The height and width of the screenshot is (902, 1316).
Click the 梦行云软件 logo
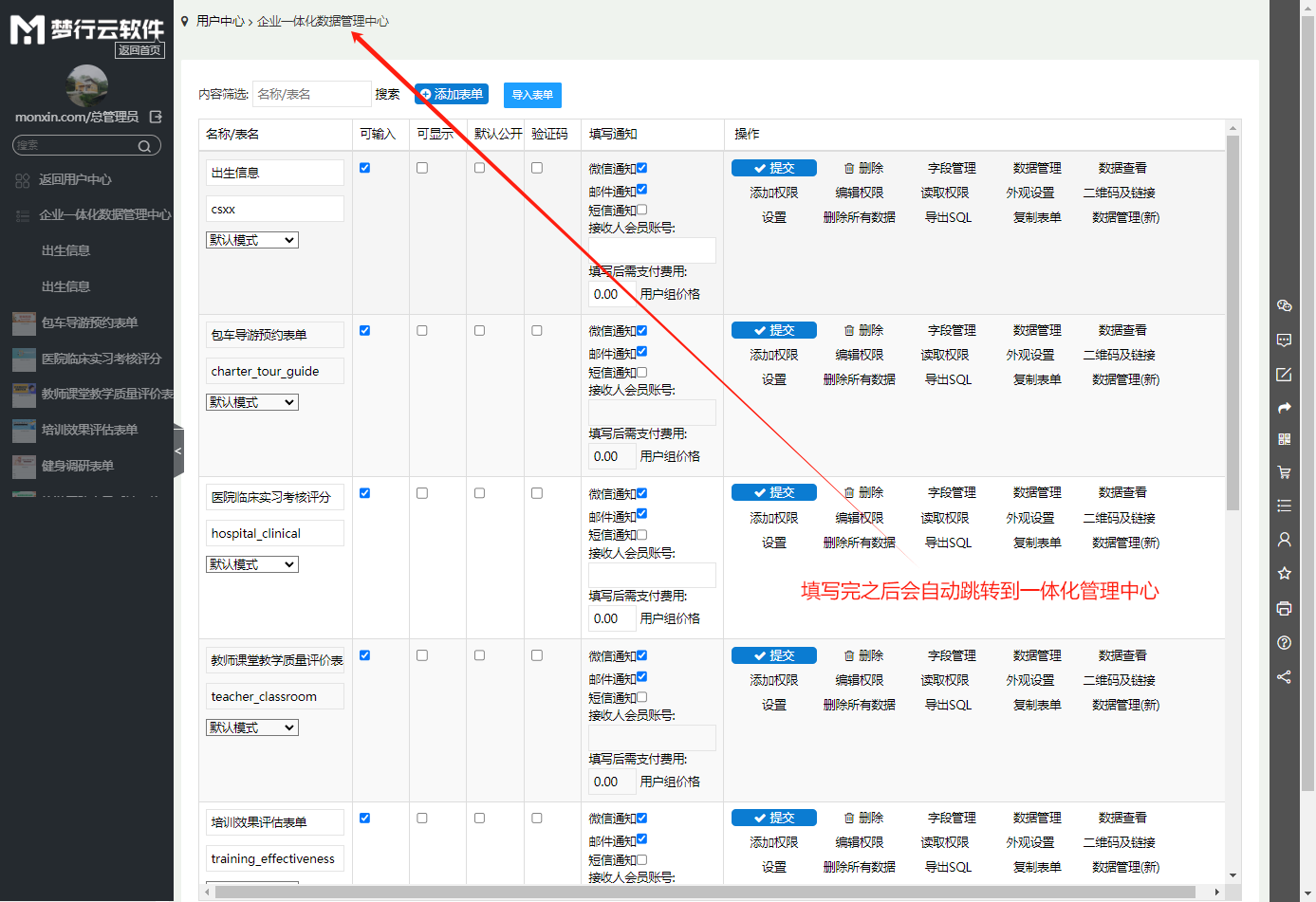(87, 29)
